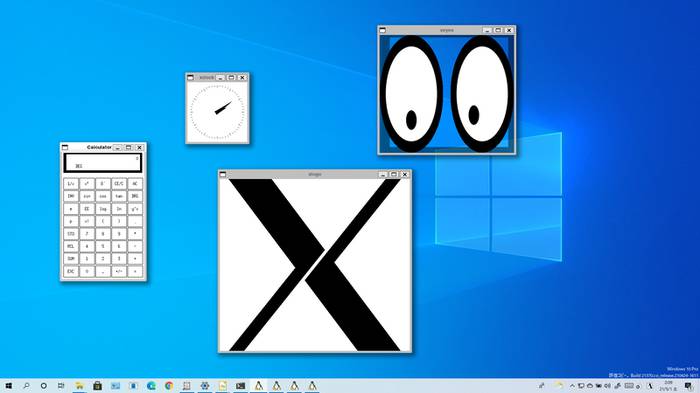Screen dimensions: 700x393
Task: Click digit 4 in Calculator
Action: click(87, 246)
